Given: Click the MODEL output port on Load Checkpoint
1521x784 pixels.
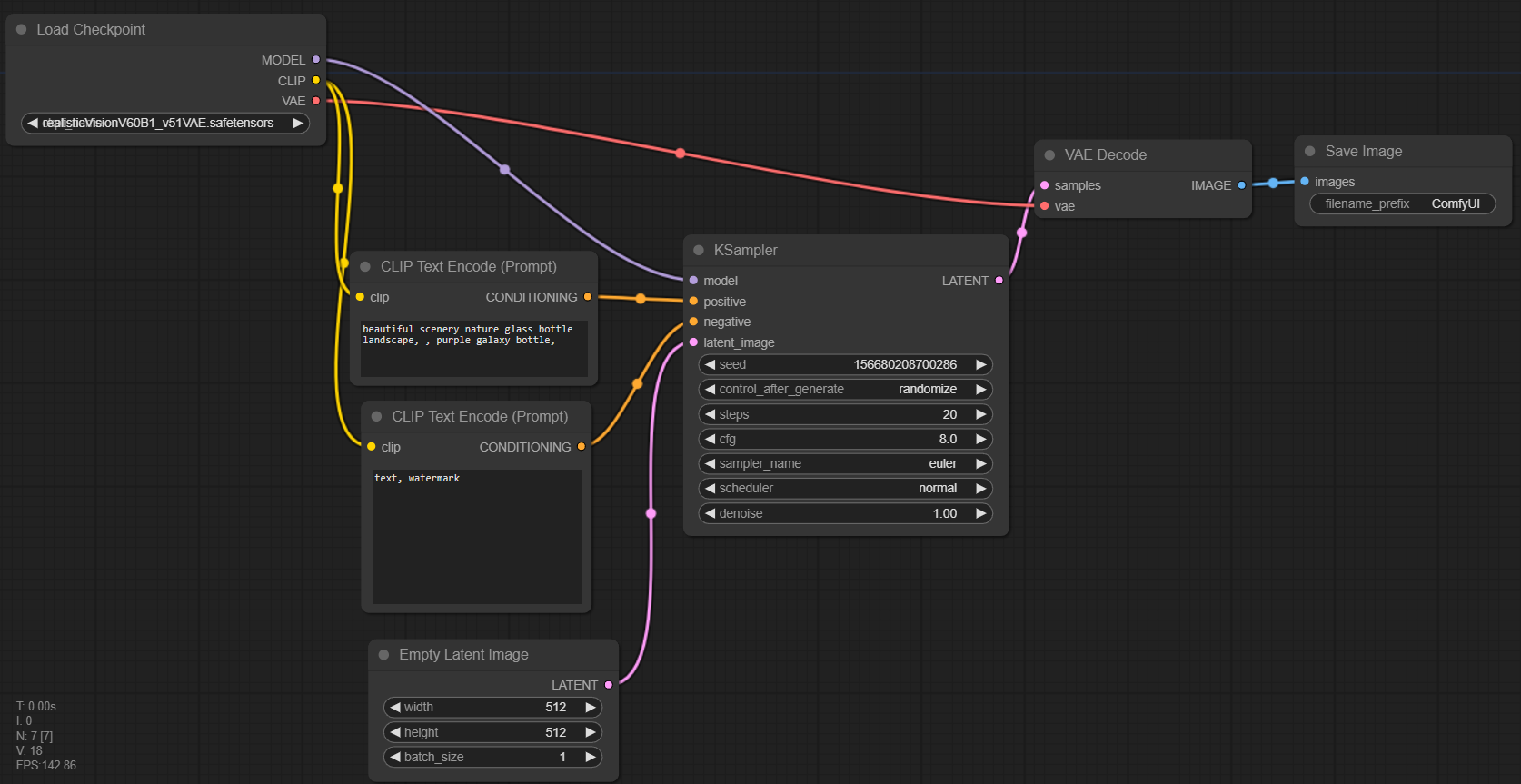Looking at the screenshot, I should (316, 59).
